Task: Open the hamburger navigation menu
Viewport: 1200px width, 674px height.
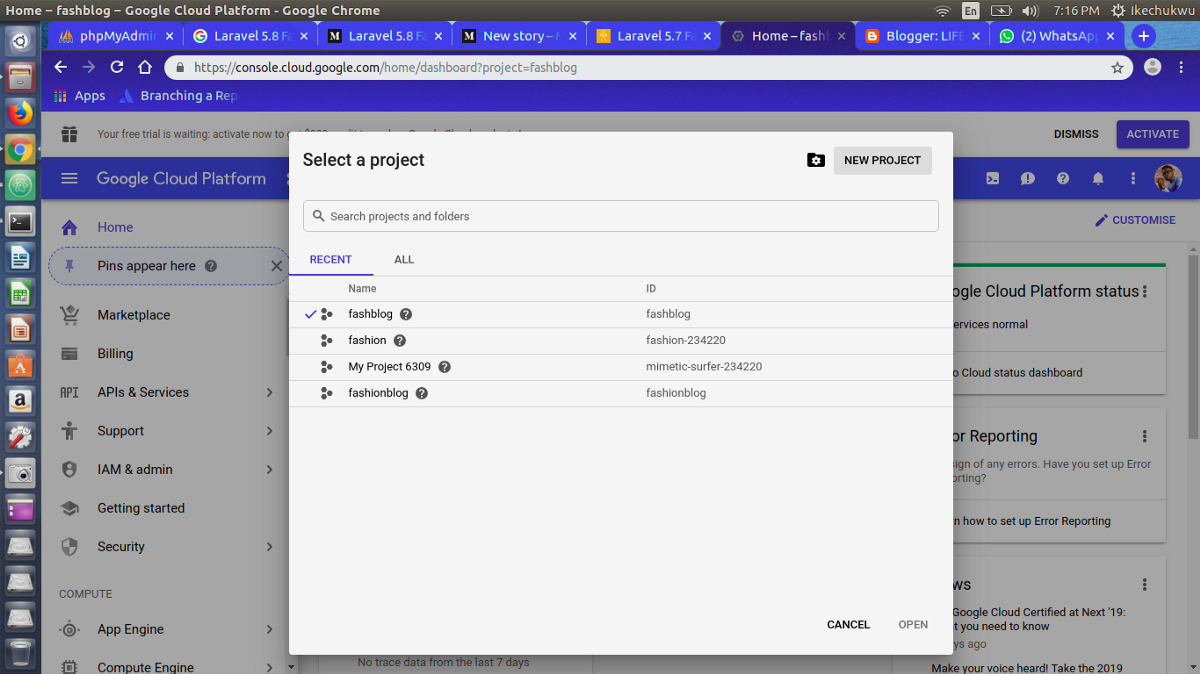Action: (69, 178)
